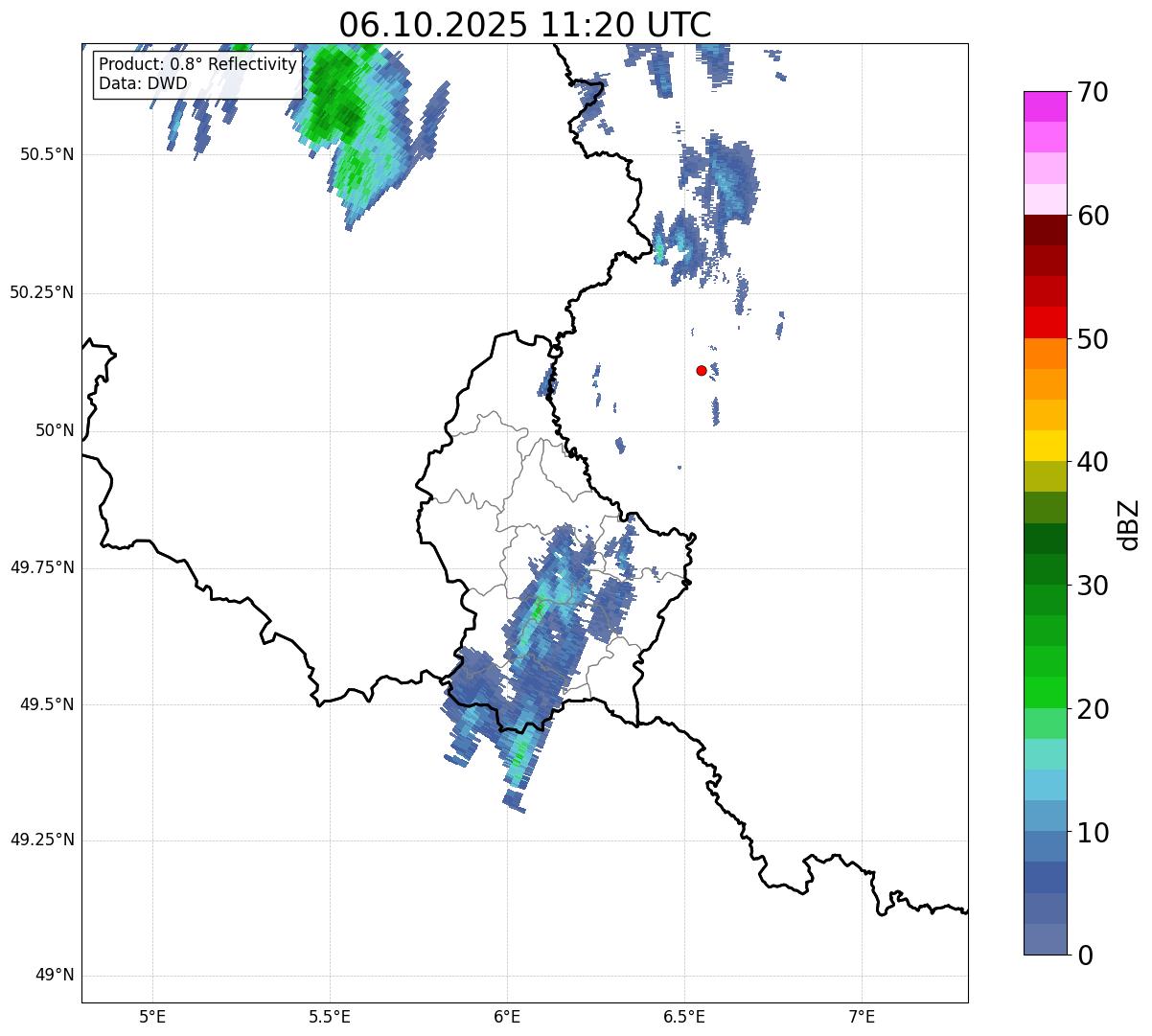
Task: Pick the yellow swatch just above 40 dBZ
Action: pyautogui.click(x=1045, y=446)
